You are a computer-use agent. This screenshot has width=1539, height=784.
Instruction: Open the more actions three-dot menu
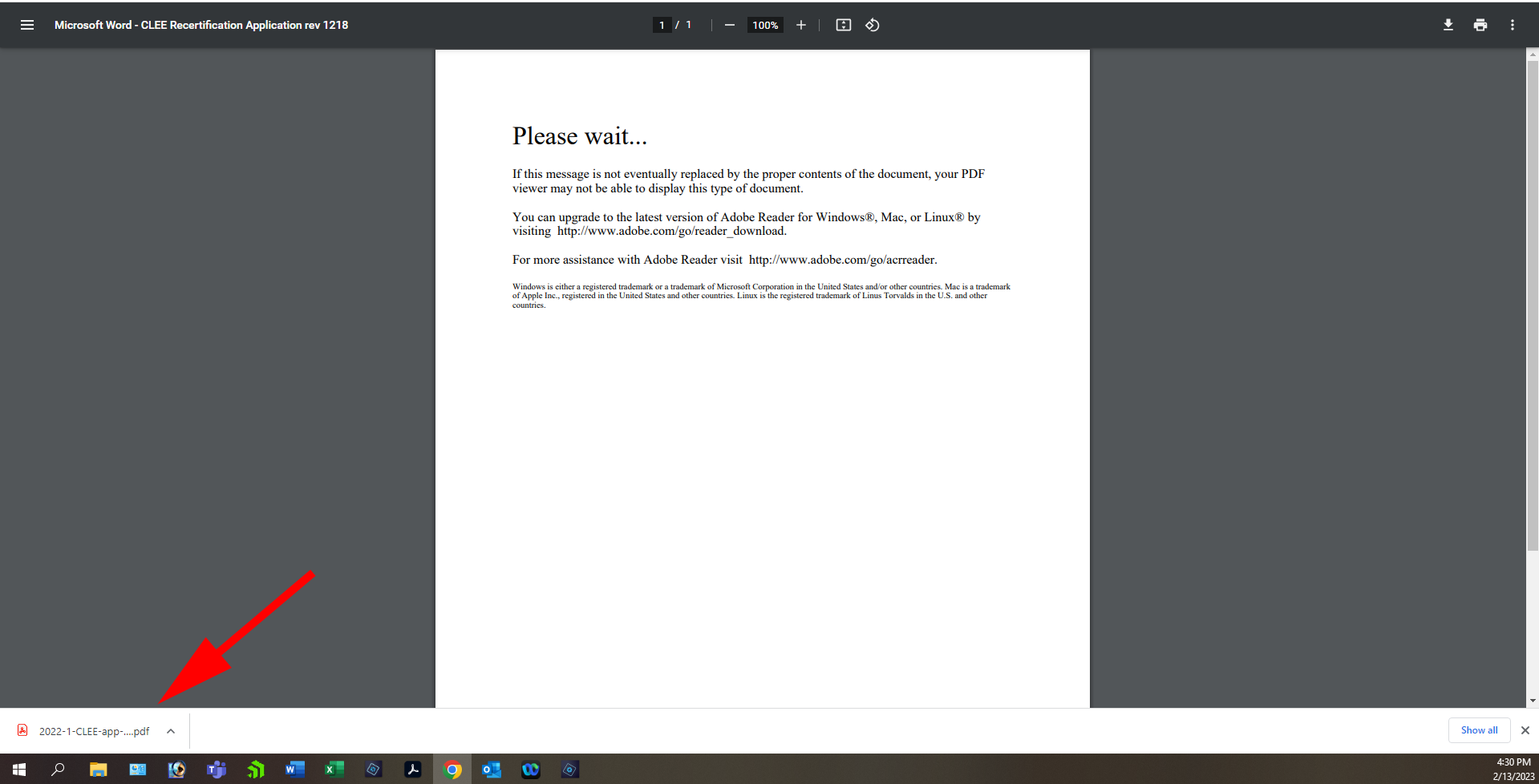pos(1512,25)
